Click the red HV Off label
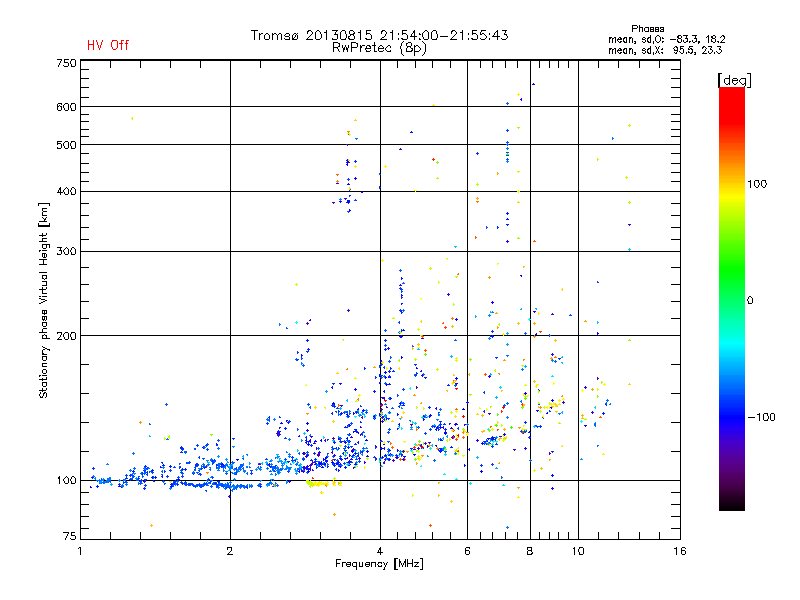The image size is (800, 600). point(107,45)
